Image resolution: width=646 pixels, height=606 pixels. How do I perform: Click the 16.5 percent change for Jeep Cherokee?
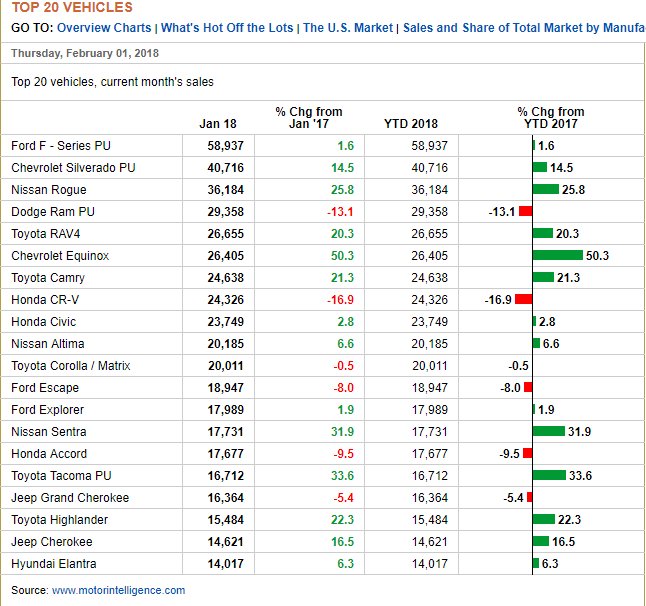tap(342, 542)
